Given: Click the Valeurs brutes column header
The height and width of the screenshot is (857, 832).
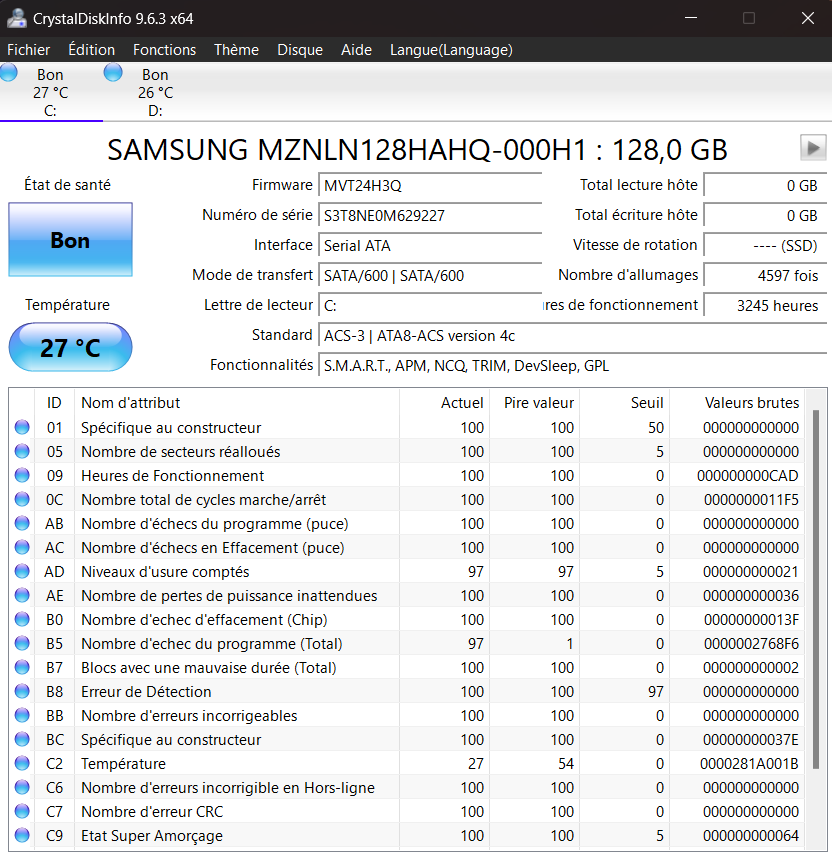Looking at the screenshot, I should (737, 403).
